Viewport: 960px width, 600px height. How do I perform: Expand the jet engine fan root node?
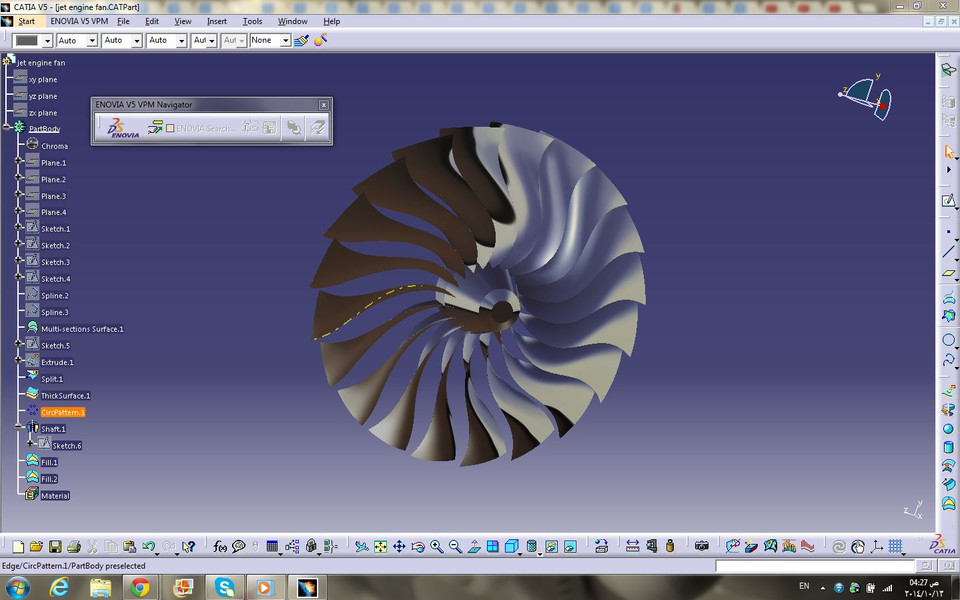[x=6, y=61]
